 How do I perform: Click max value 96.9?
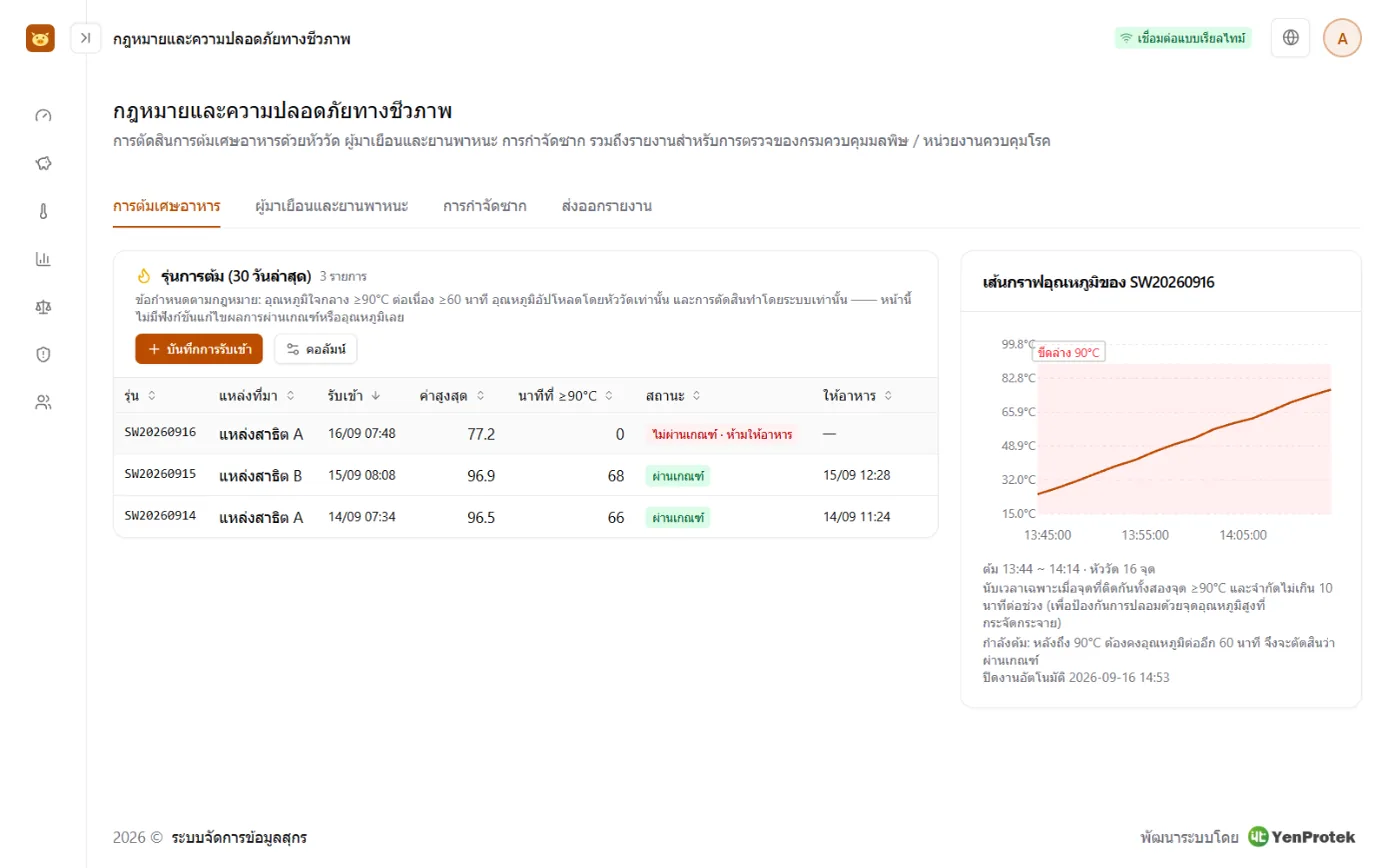[481, 476]
